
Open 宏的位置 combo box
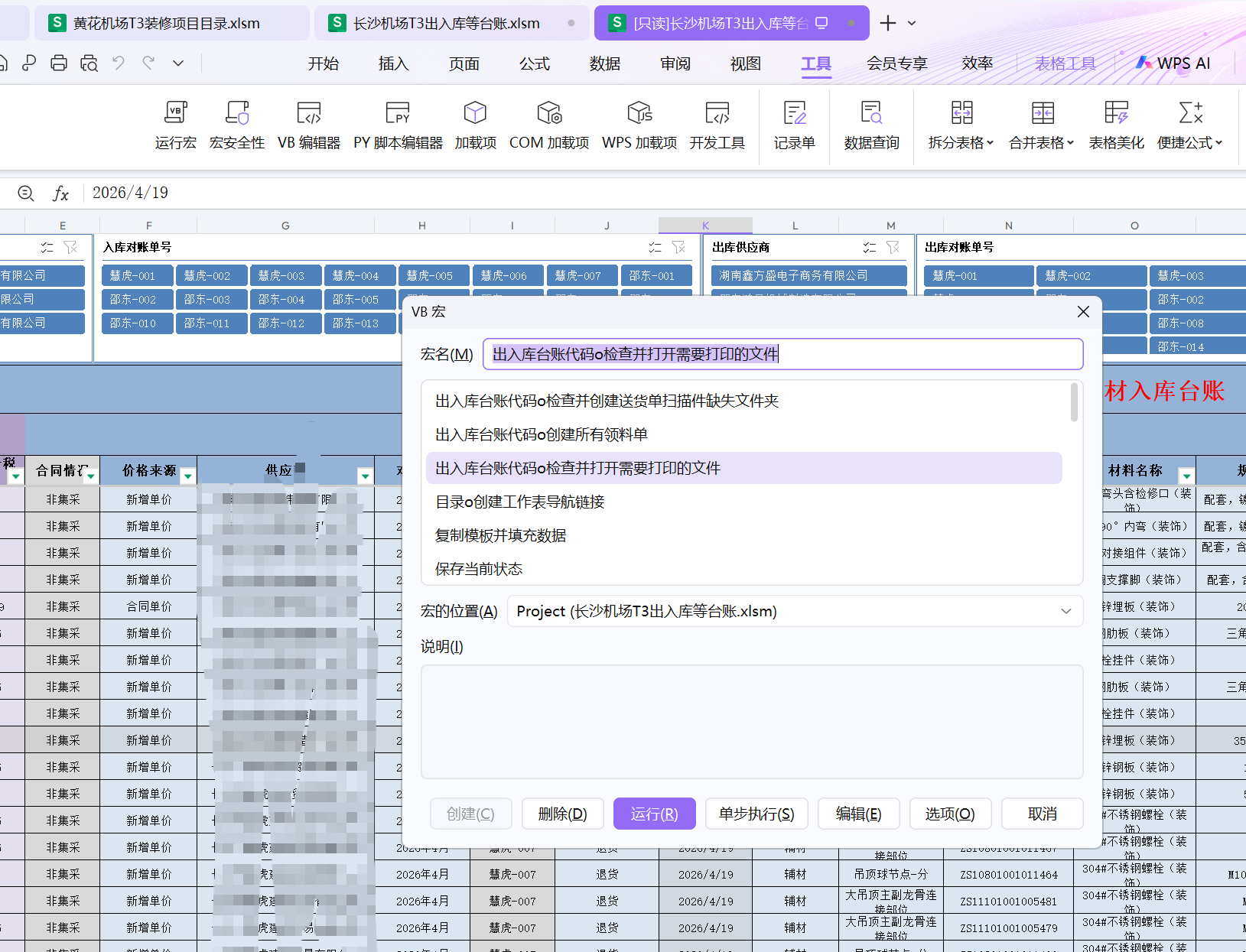pyautogui.click(x=795, y=612)
